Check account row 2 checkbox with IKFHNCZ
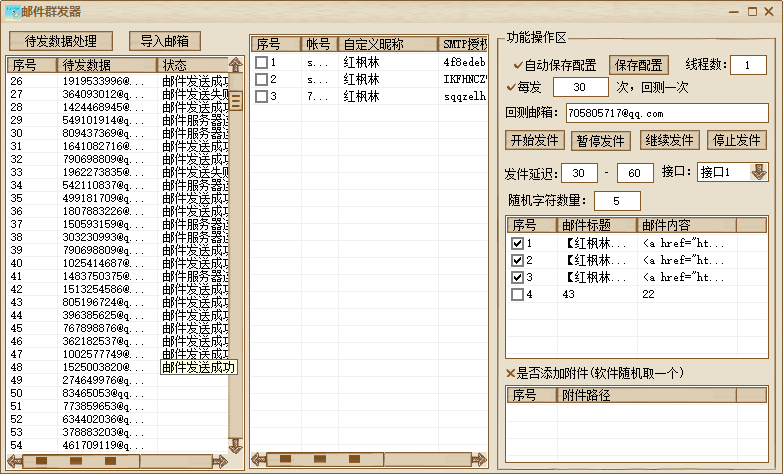783x474 pixels. (261, 79)
